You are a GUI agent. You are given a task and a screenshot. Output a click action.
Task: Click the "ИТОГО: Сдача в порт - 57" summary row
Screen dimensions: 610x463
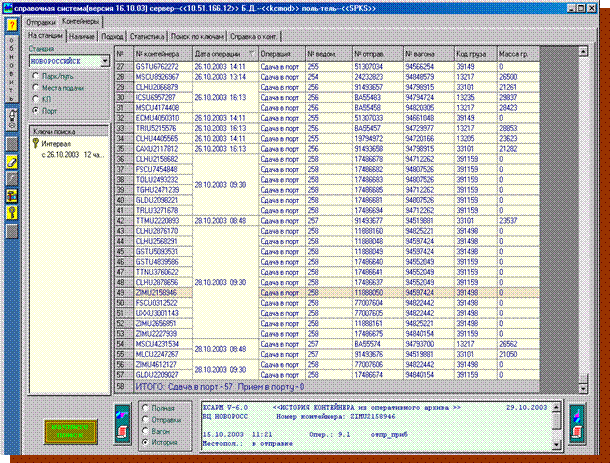point(337,387)
